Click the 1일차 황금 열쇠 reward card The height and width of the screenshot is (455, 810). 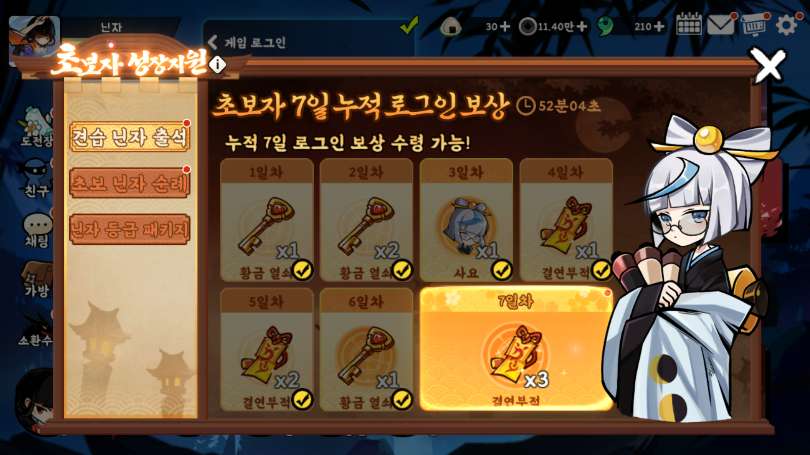click(x=267, y=220)
